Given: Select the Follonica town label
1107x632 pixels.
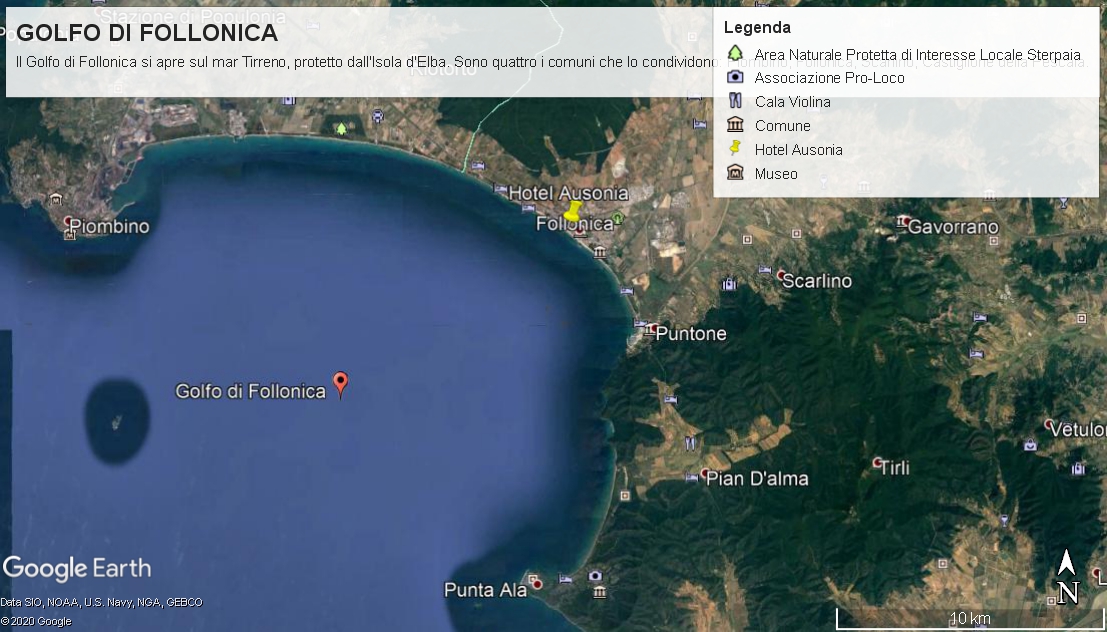Looking at the screenshot, I should click(575, 225).
